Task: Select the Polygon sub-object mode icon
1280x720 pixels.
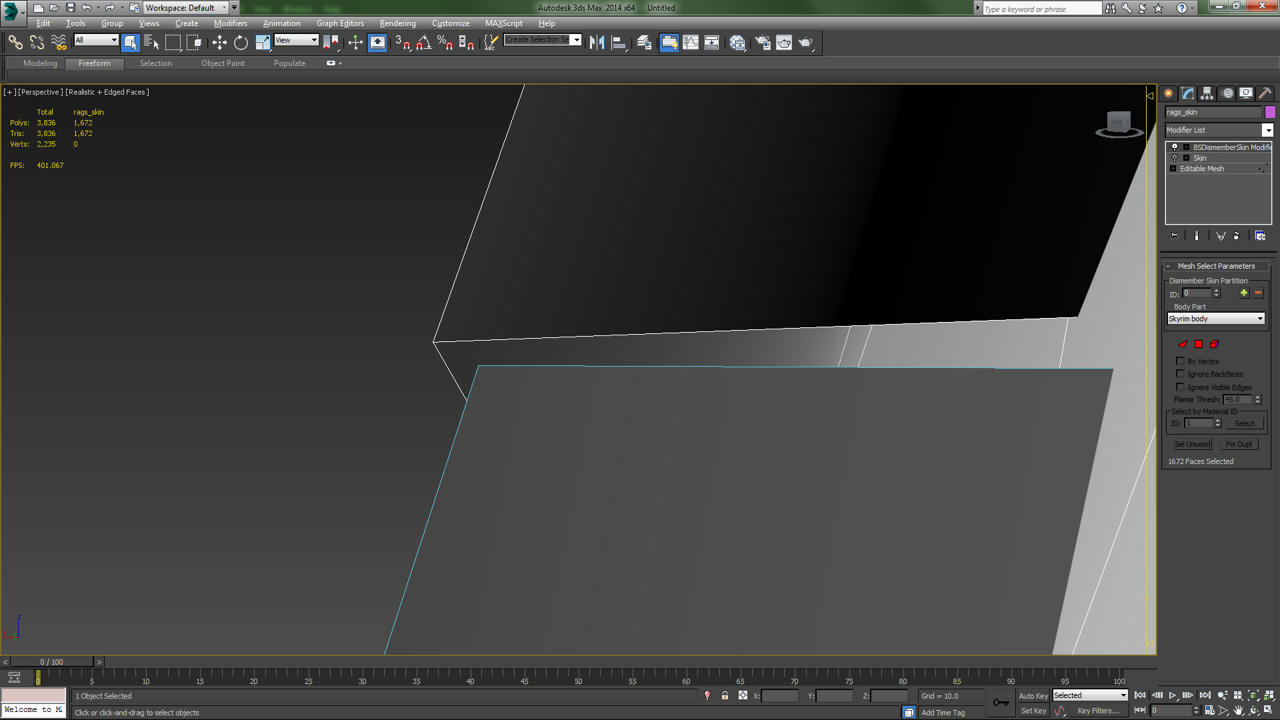Action: click(x=1199, y=344)
